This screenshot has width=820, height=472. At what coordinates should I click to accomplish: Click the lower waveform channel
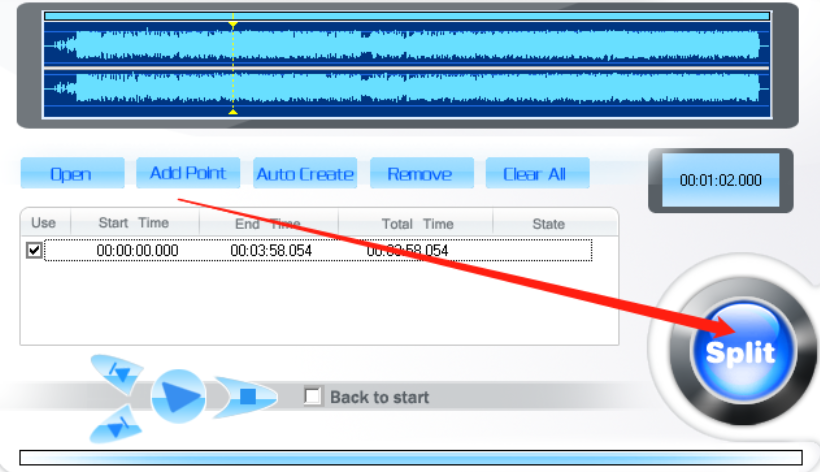point(406,88)
